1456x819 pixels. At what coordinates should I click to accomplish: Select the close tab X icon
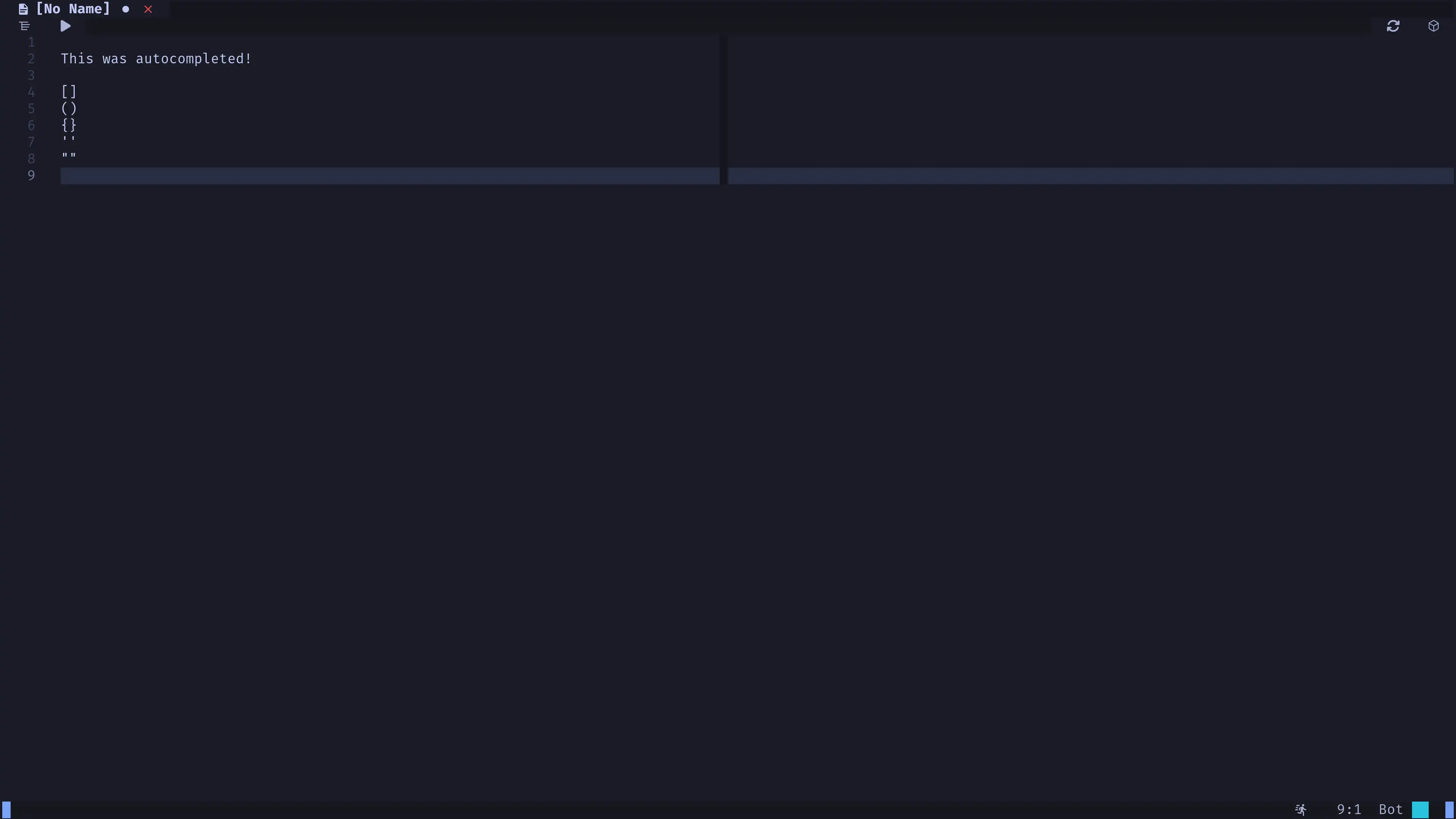148,8
